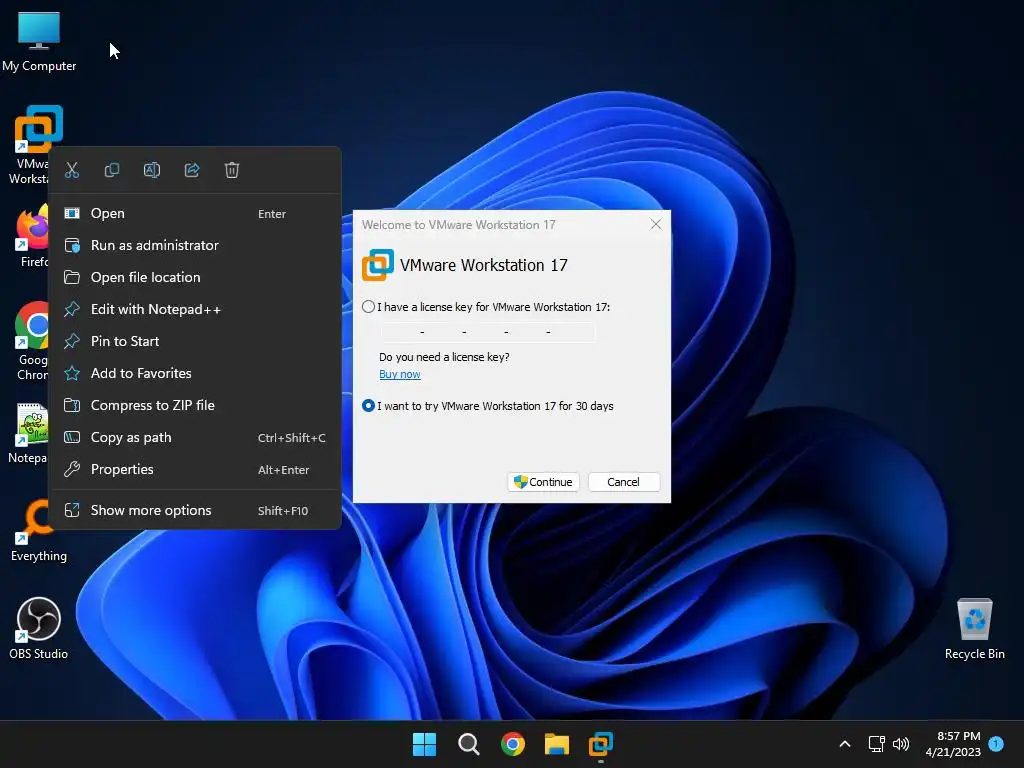
Task: Click the notification badge in the tray
Action: 996,744
